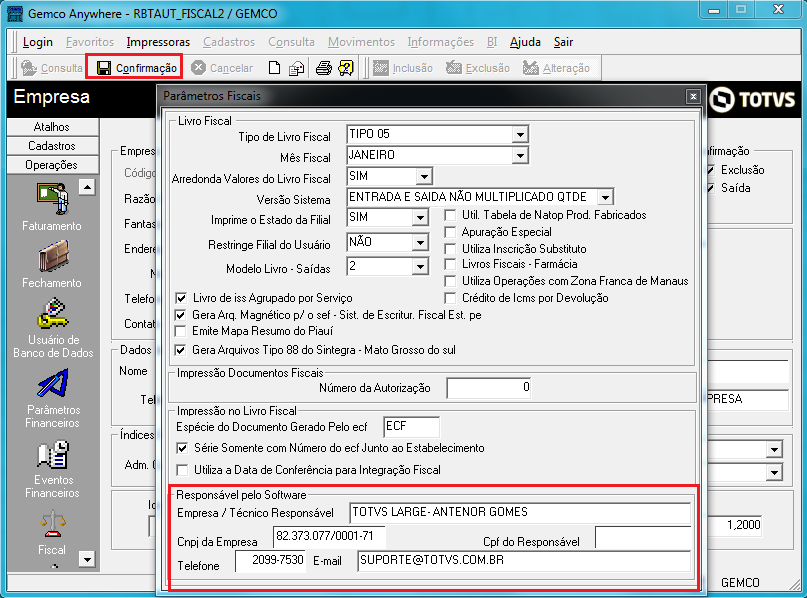Open the Fechamento briefcase icon
Image resolution: width=807 pixels, height=598 pixels.
point(52,257)
